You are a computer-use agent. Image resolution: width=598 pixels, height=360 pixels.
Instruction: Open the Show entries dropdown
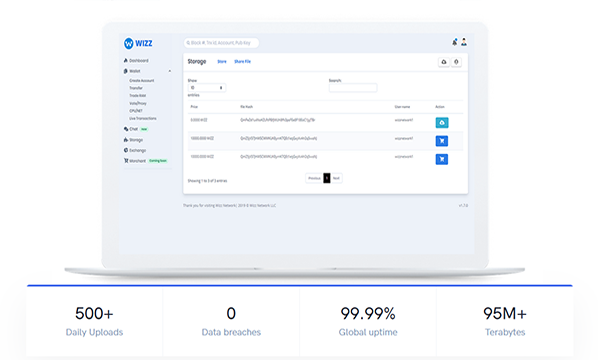[207, 88]
